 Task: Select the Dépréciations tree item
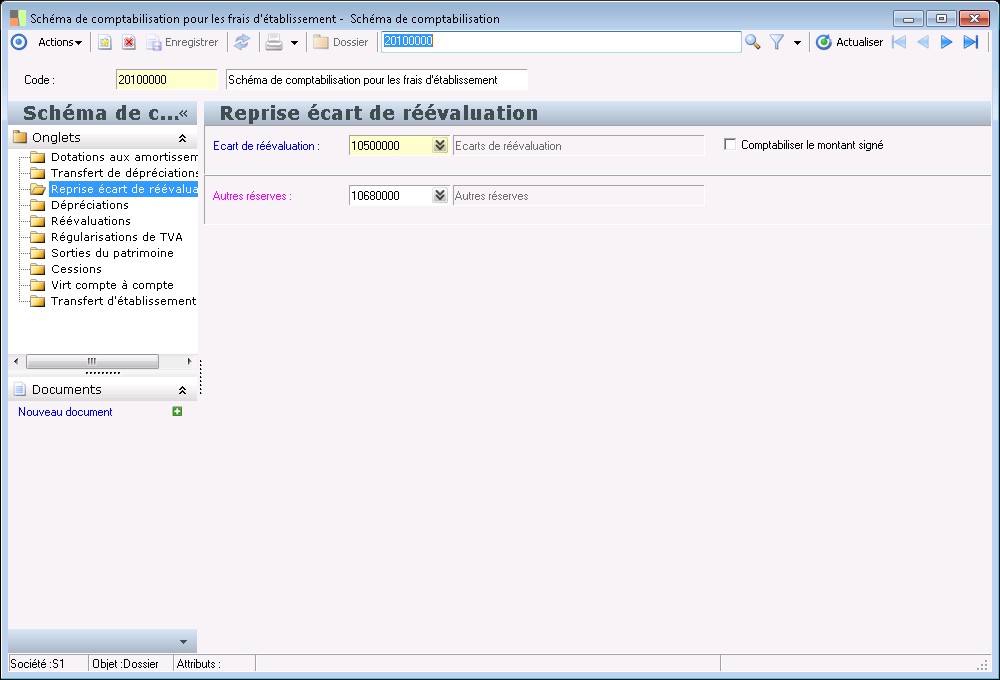tap(90, 205)
